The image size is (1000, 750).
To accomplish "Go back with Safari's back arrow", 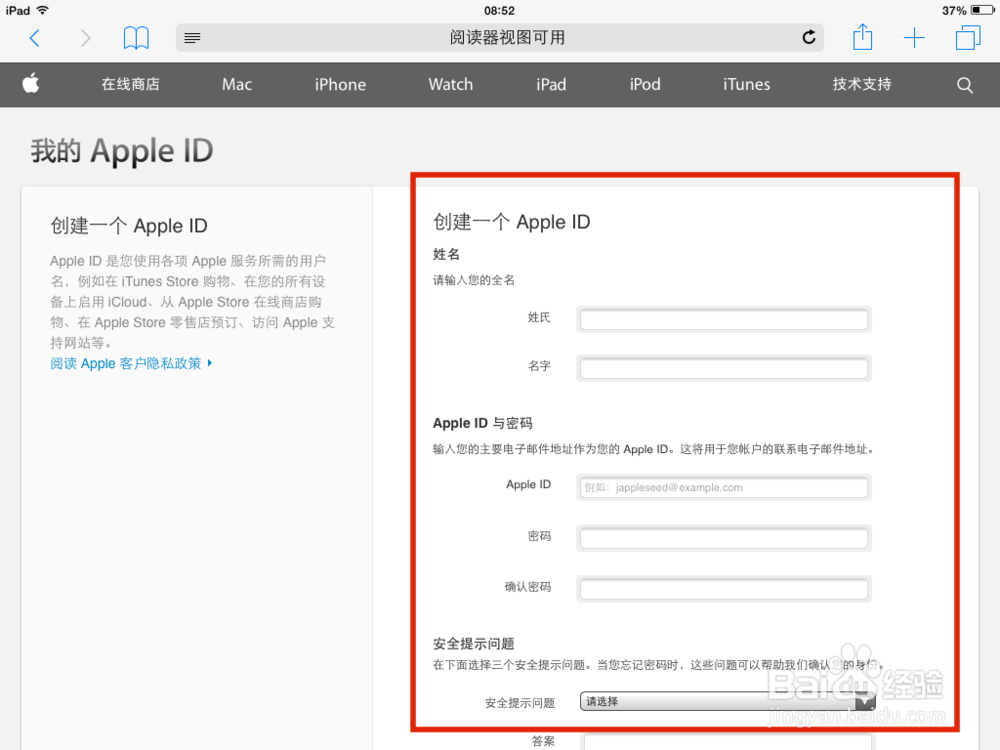I will (x=35, y=38).
